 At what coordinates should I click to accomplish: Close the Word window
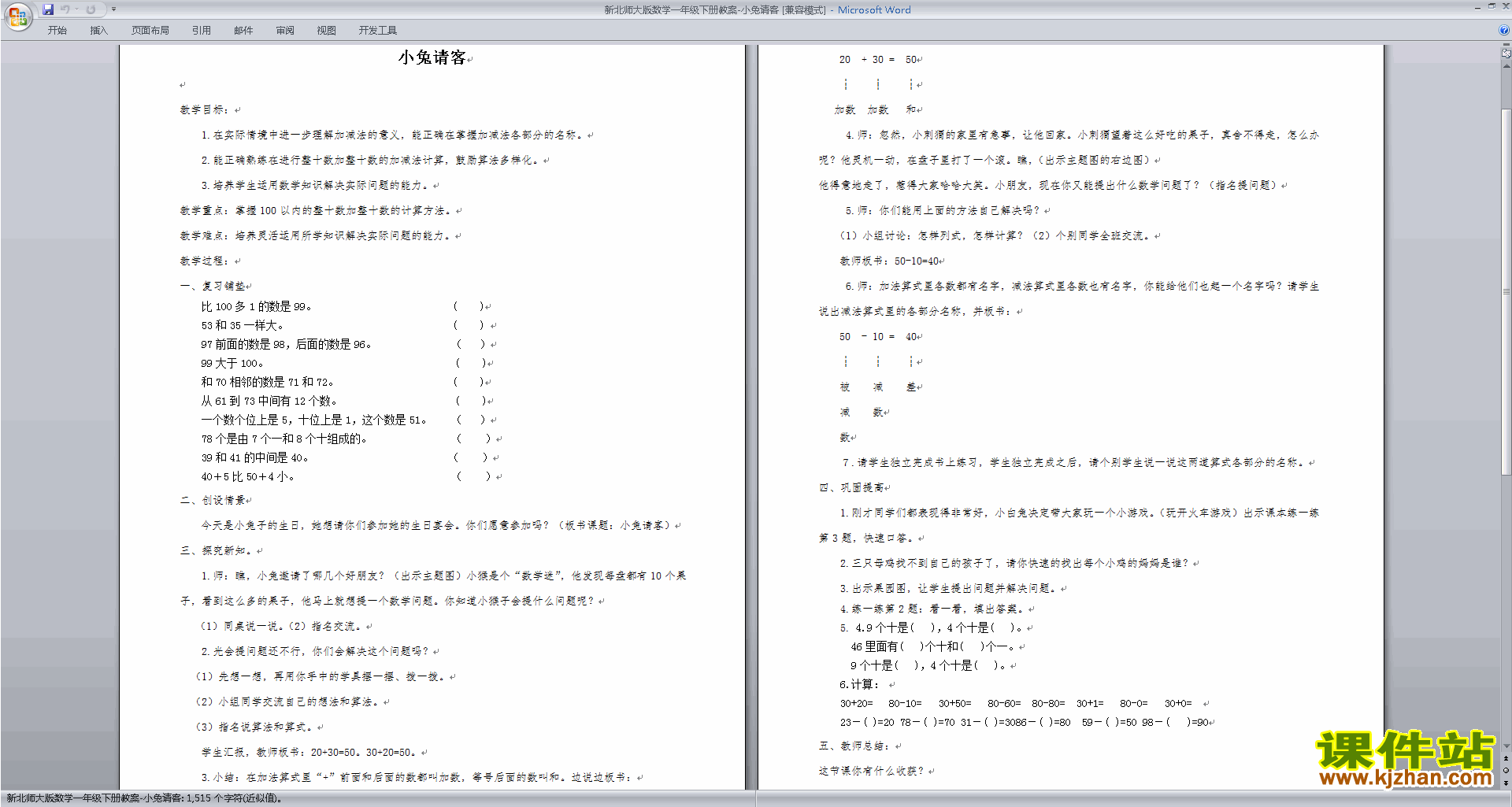click(x=1505, y=7)
